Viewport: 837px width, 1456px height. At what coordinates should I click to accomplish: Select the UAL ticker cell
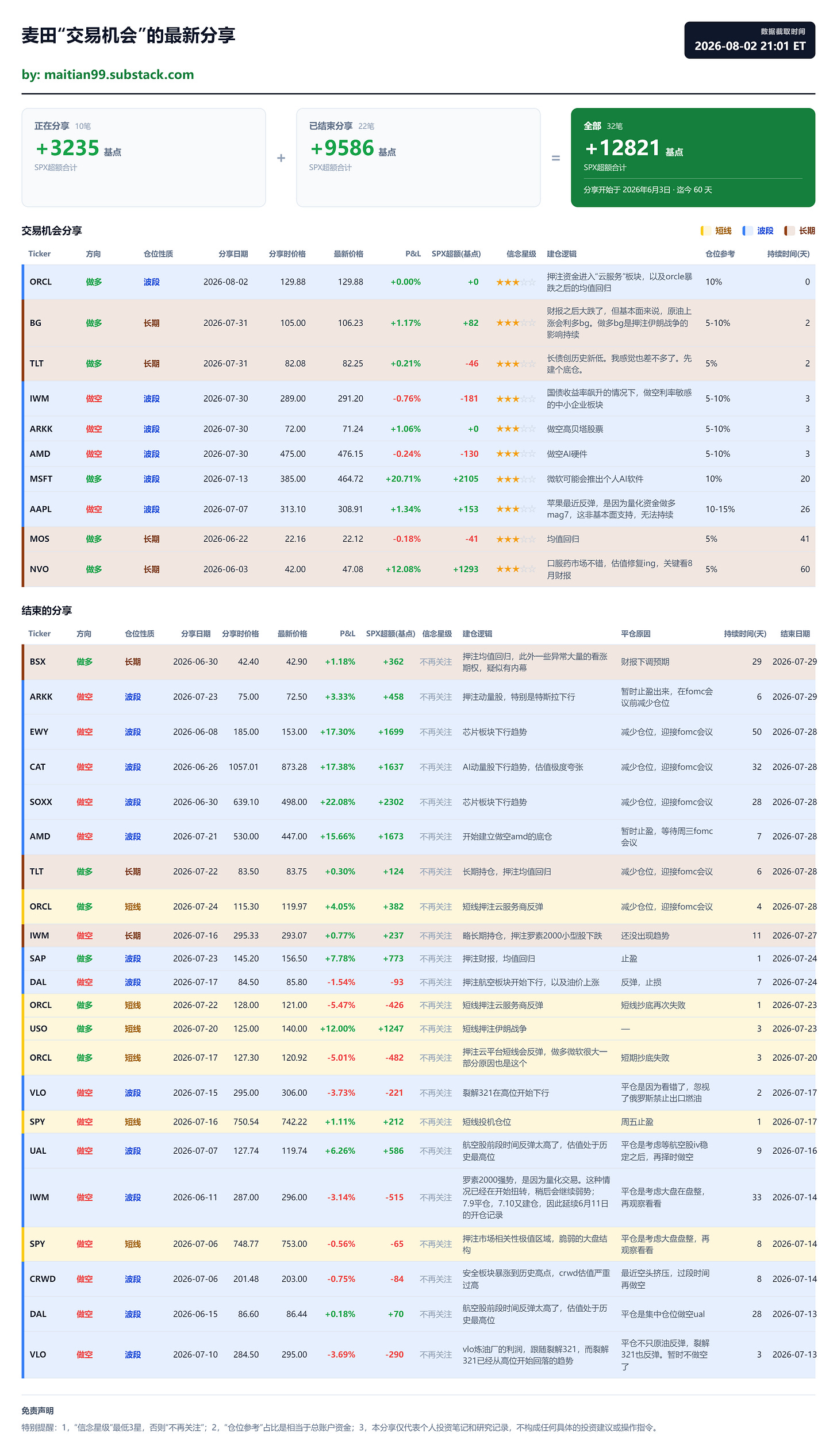point(38,1151)
